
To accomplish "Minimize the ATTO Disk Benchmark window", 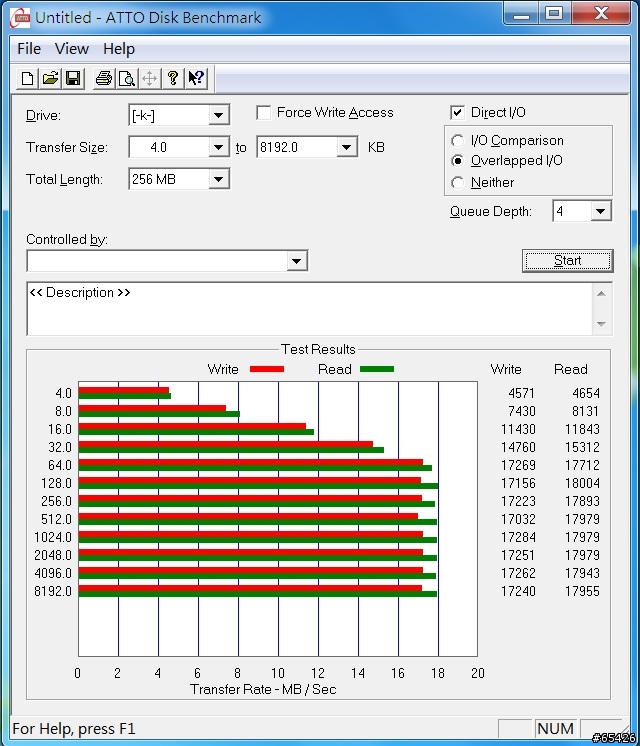I will 522,14.
